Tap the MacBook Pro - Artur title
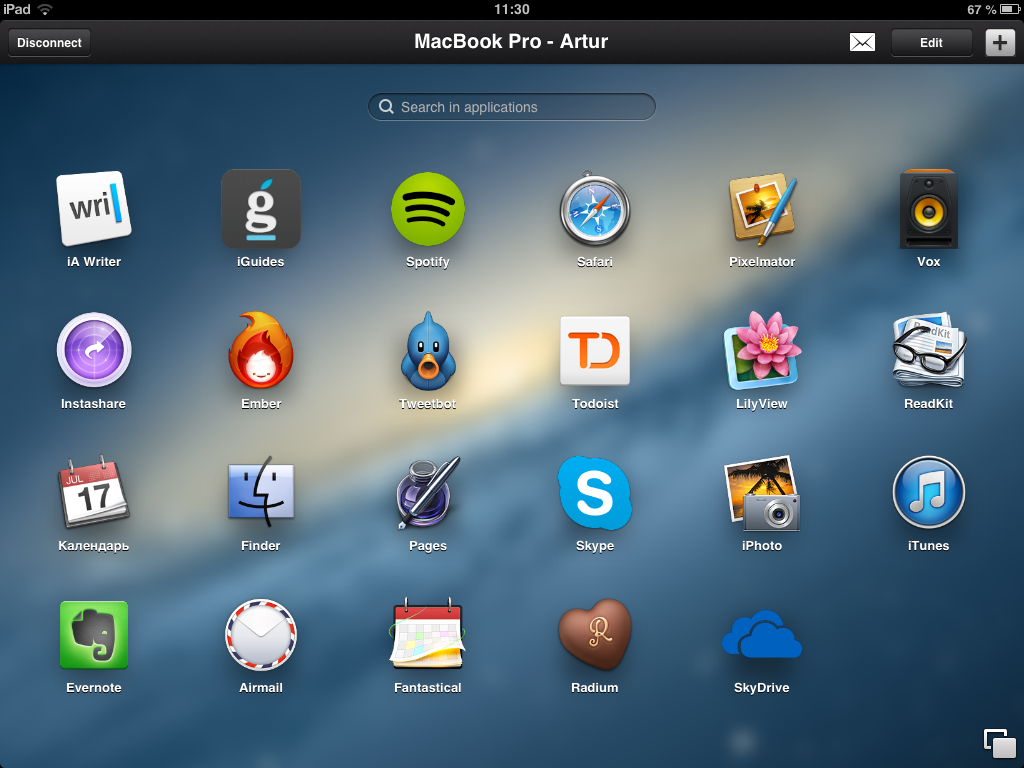 click(x=511, y=41)
